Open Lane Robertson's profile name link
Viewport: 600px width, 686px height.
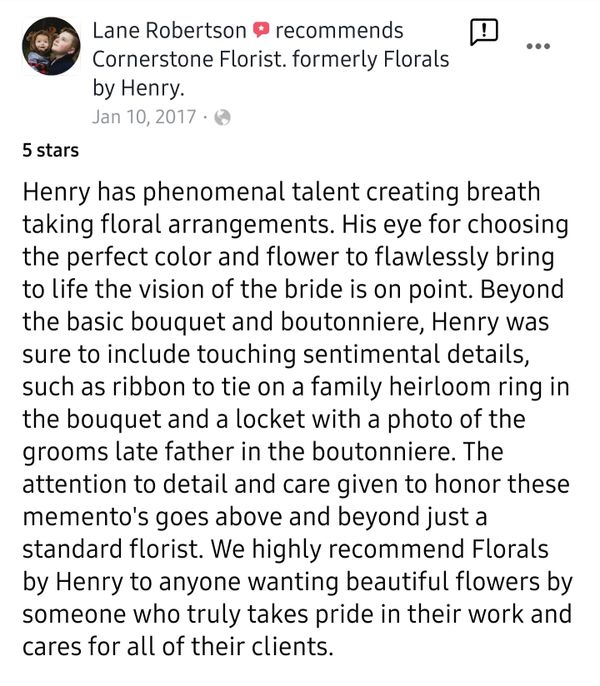click(x=169, y=31)
